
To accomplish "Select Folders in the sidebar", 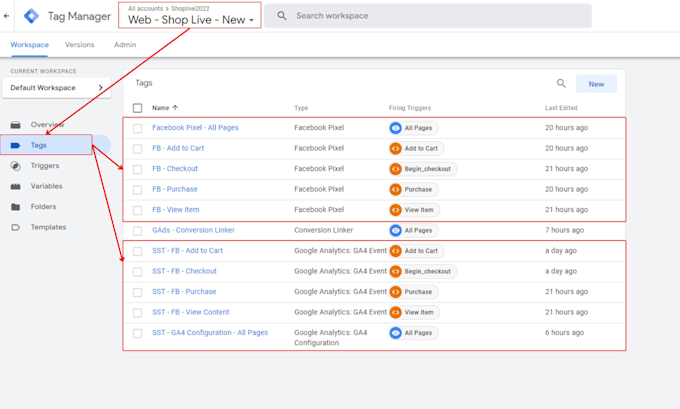I will (43, 206).
